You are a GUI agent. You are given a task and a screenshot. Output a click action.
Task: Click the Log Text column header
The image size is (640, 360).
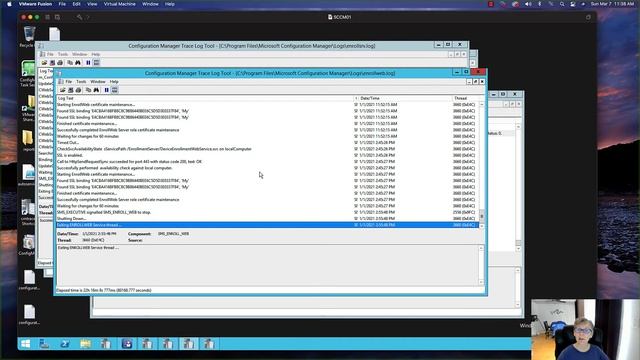(204, 98)
